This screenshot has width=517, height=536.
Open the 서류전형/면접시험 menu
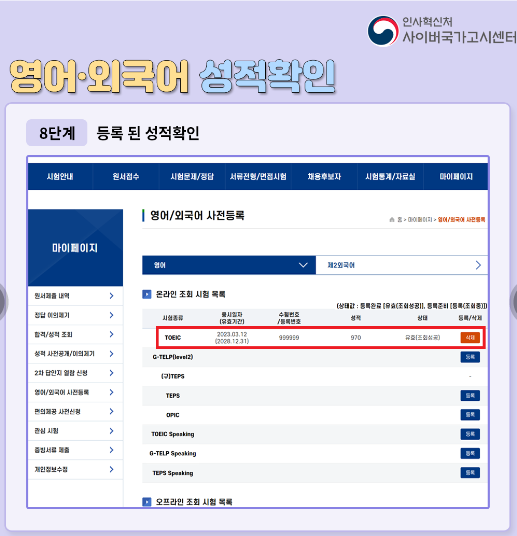(258, 176)
